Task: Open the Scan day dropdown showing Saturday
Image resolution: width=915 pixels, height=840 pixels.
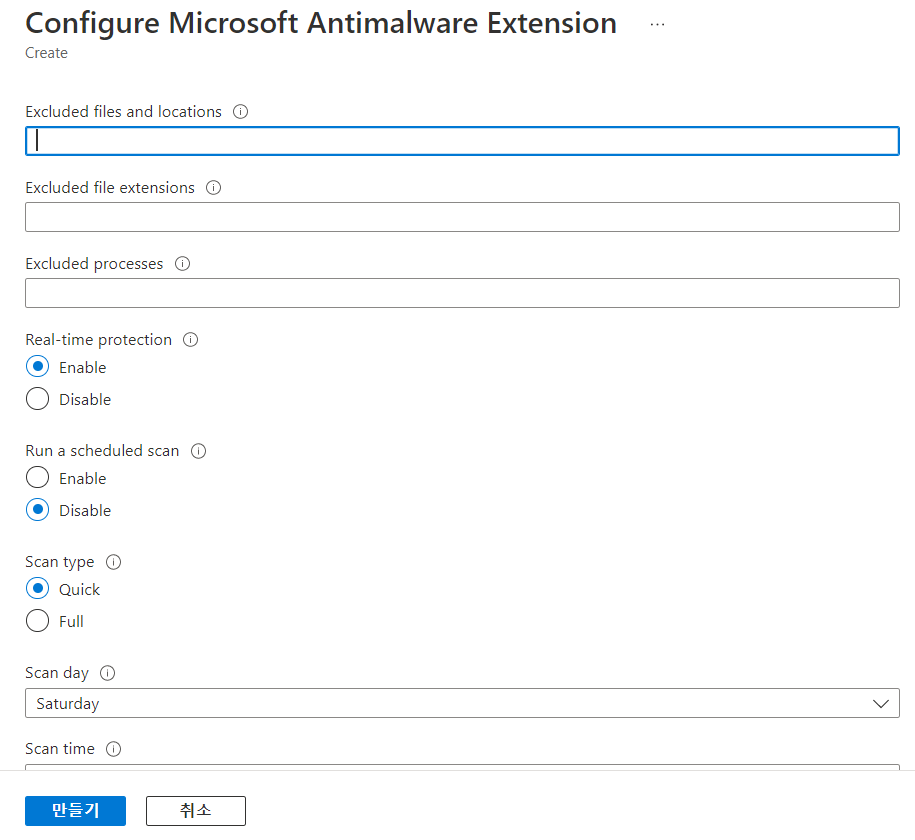Action: click(462, 703)
